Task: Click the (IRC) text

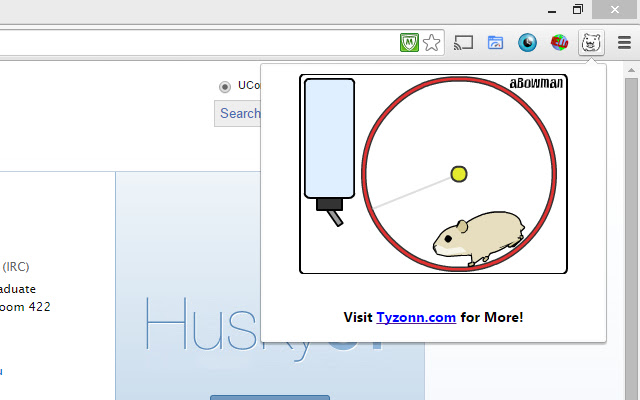Action: click(16, 267)
